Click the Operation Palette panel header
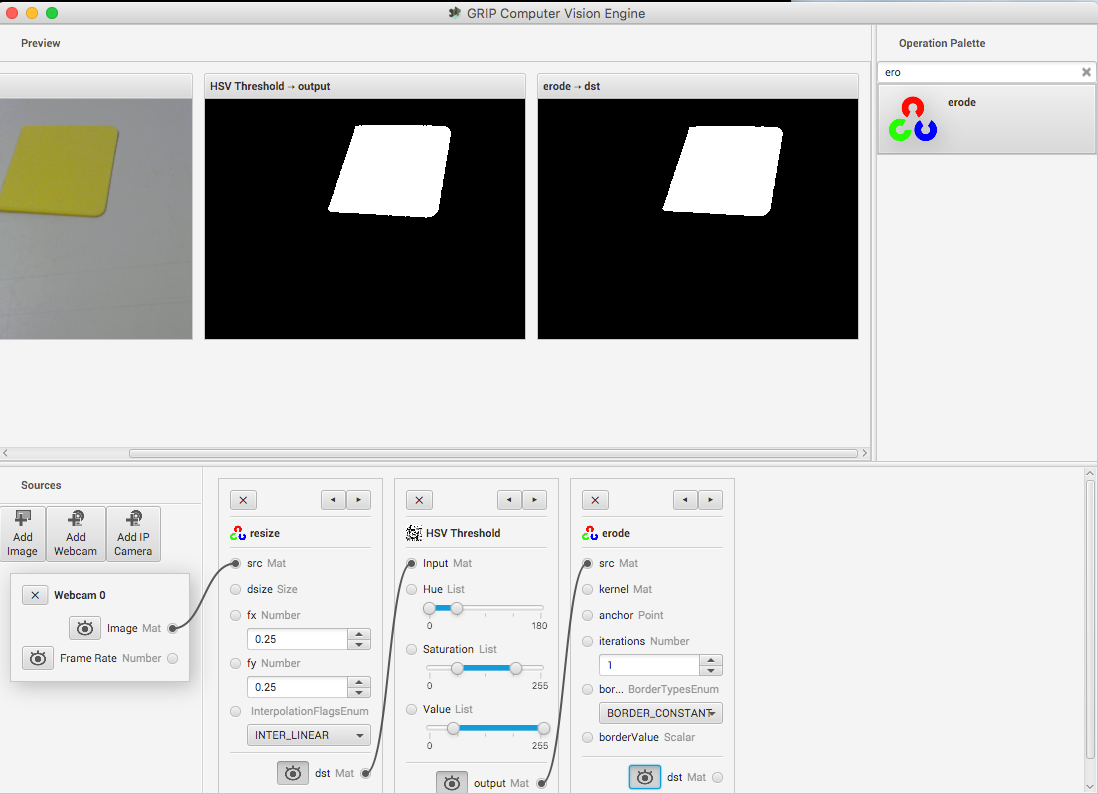The height and width of the screenshot is (794, 1098). tap(941, 43)
